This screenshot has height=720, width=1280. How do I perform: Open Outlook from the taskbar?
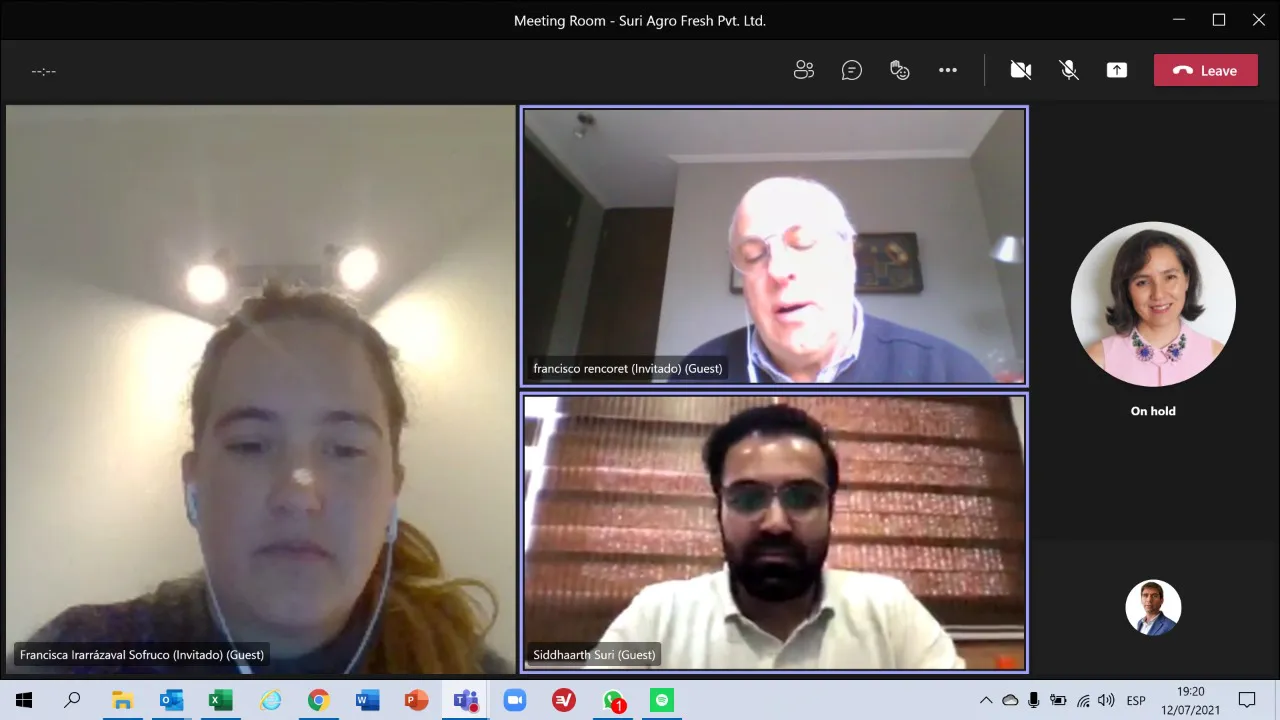pos(172,700)
